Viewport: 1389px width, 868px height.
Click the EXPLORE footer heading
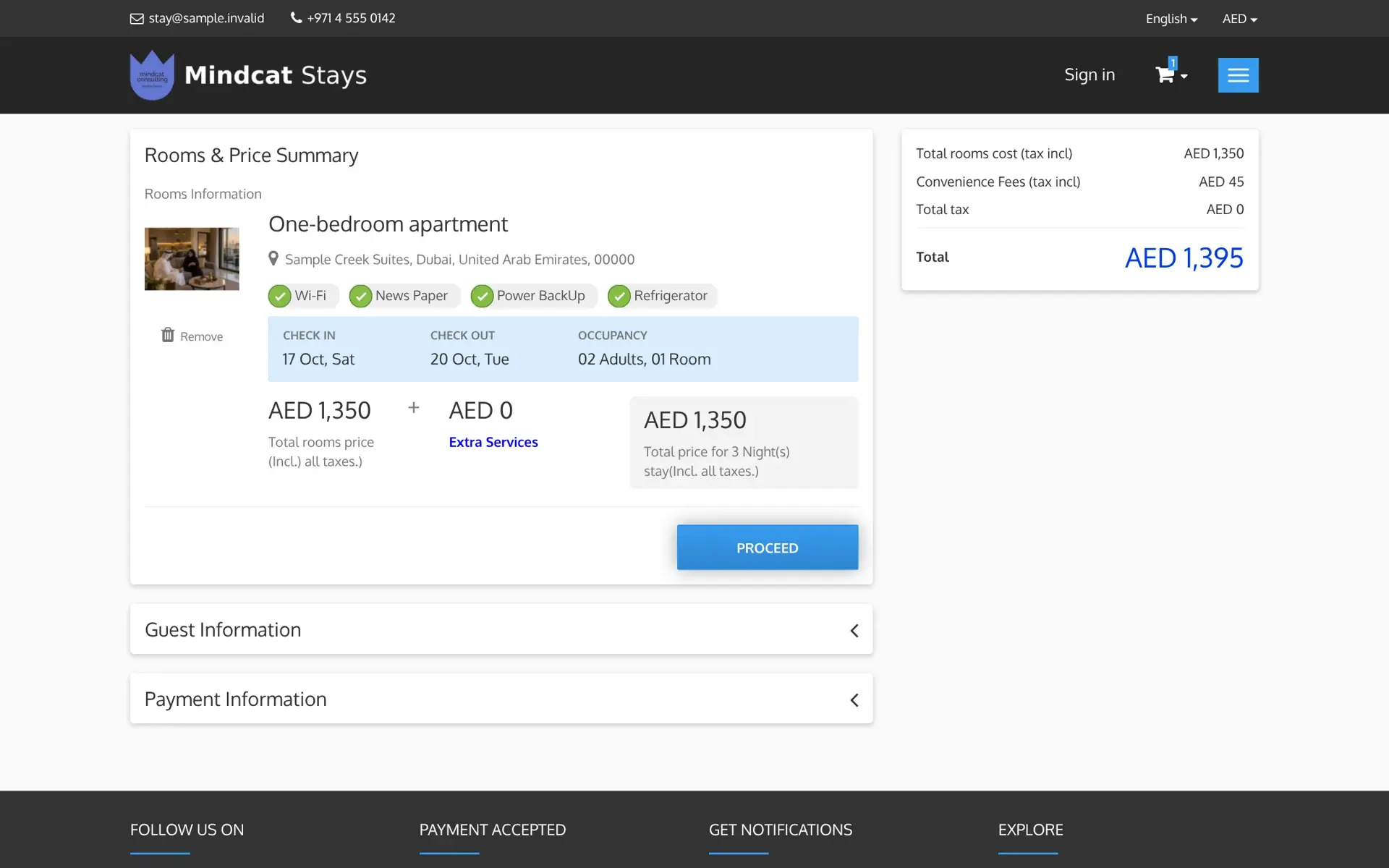pyautogui.click(x=1030, y=830)
